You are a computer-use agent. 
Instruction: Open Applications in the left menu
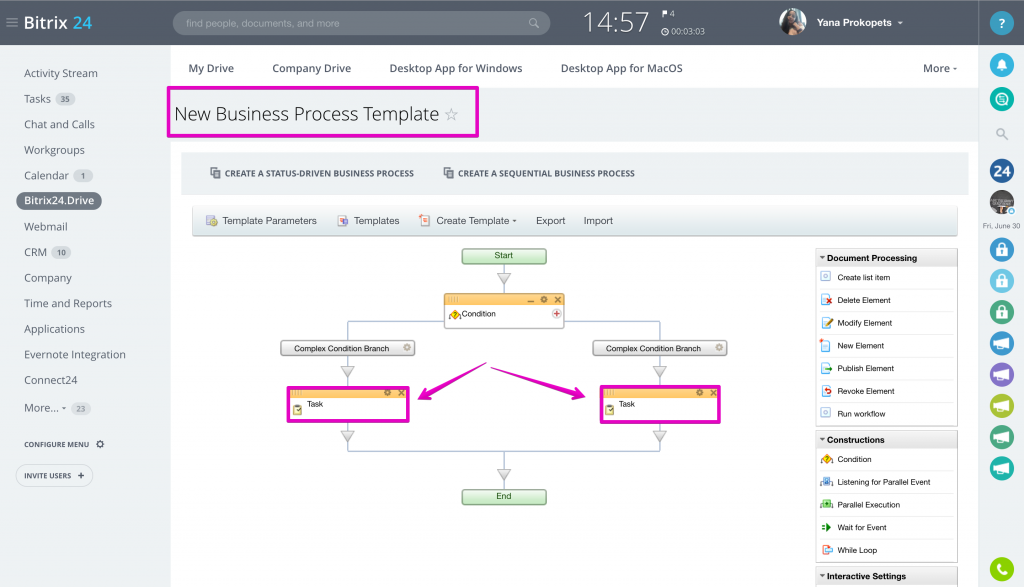54,328
